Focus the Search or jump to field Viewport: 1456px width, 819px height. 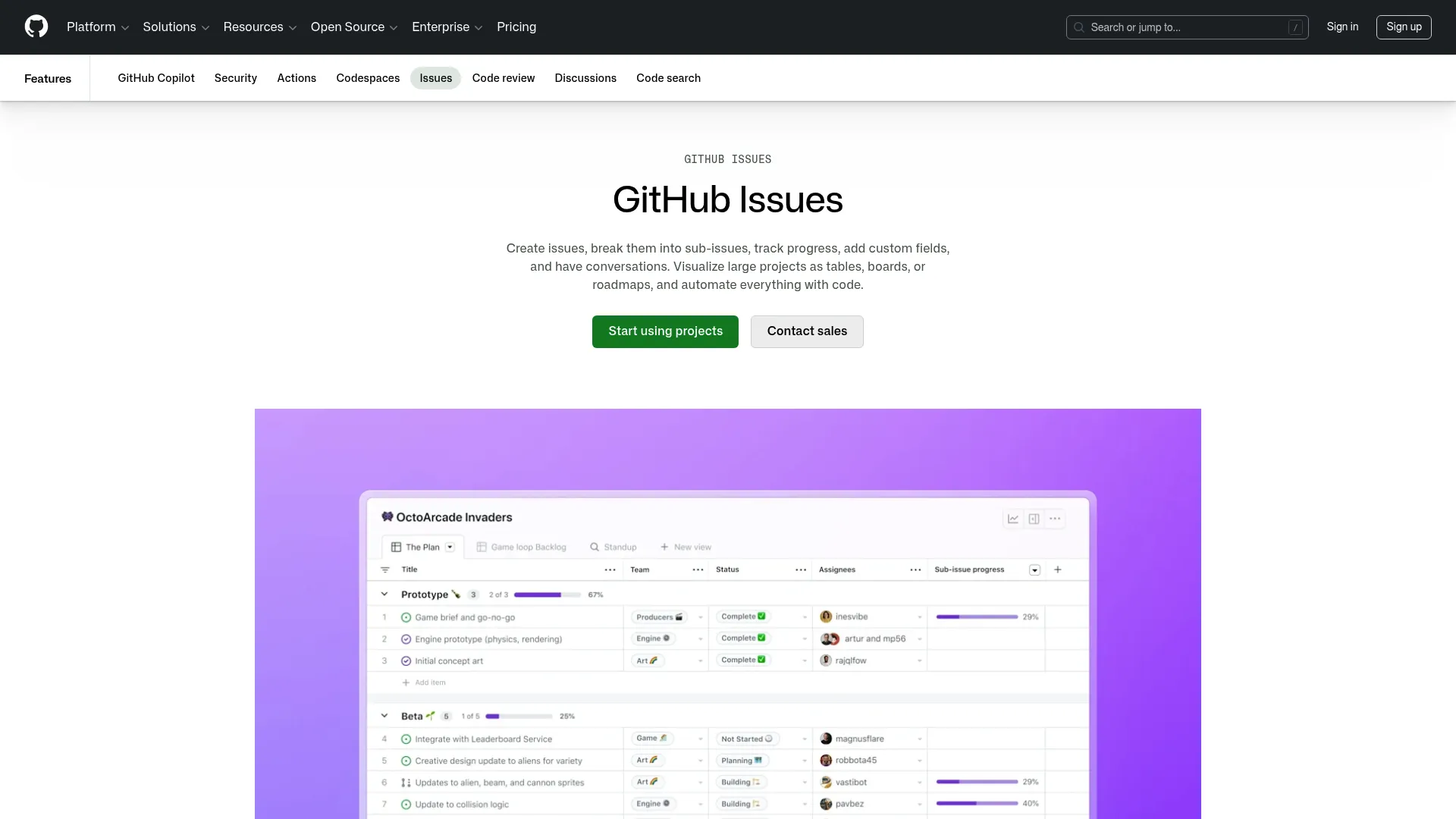pyautogui.click(x=1187, y=27)
